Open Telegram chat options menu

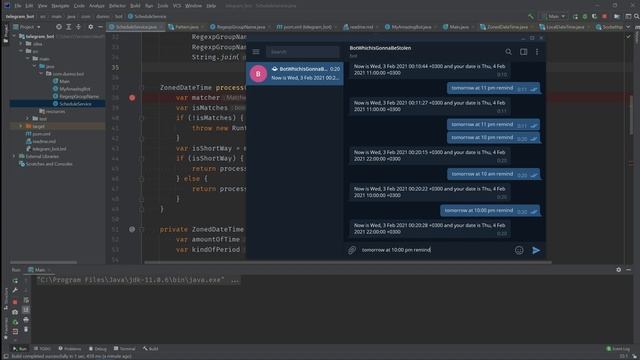[x=537, y=52]
